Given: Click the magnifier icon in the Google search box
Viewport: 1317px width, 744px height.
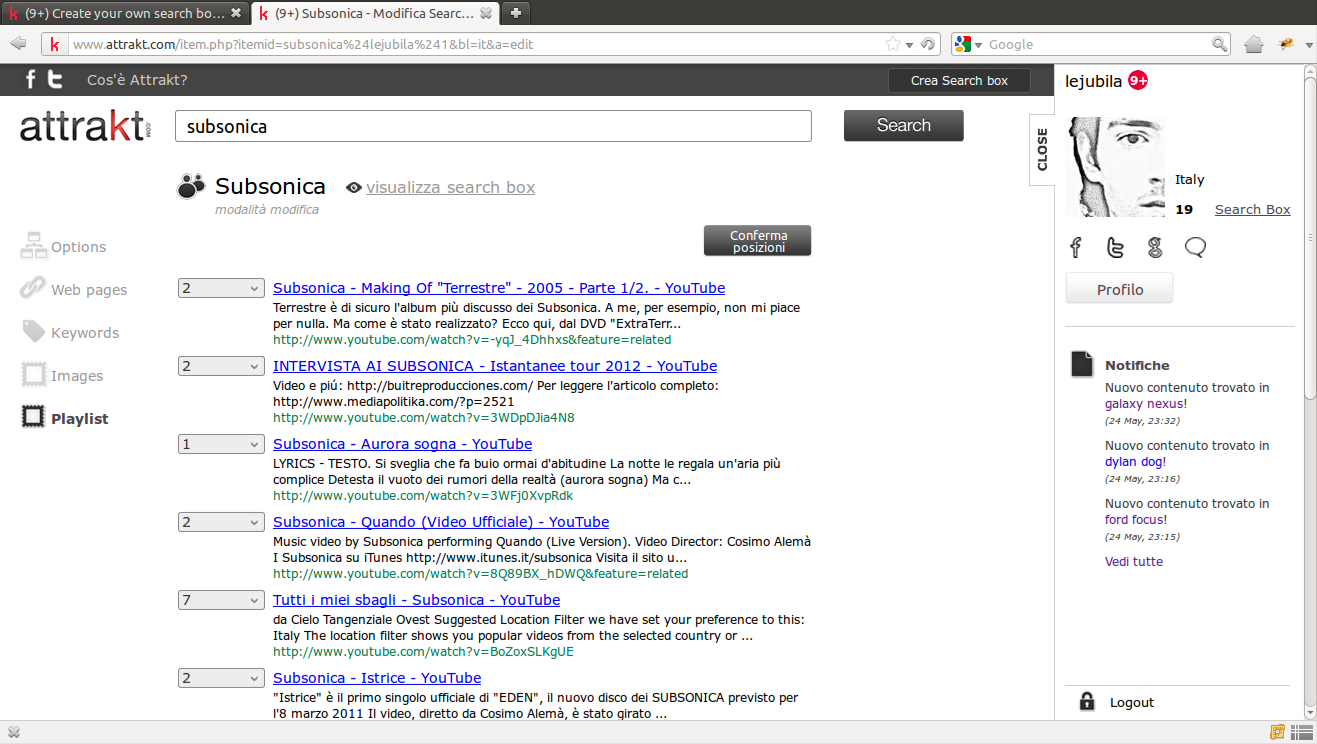Looking at the screenshot, I should [x=1219, y=44].
